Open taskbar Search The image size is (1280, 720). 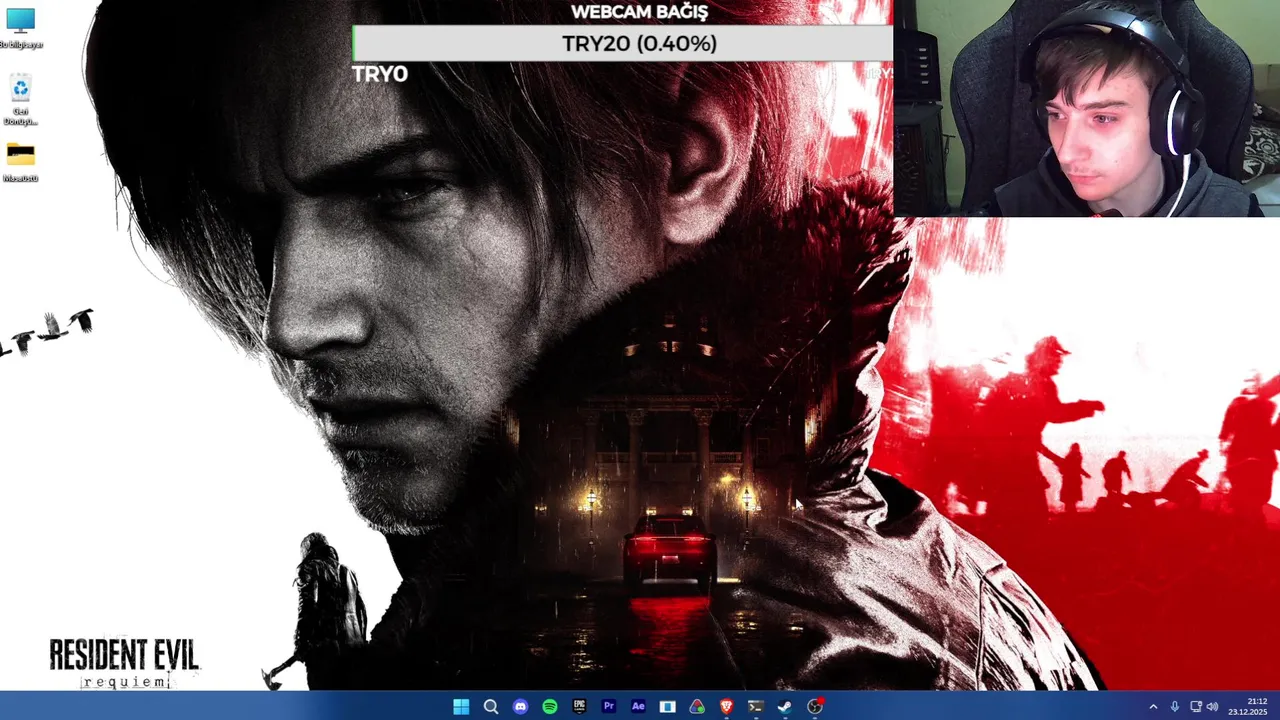(491, 706)
